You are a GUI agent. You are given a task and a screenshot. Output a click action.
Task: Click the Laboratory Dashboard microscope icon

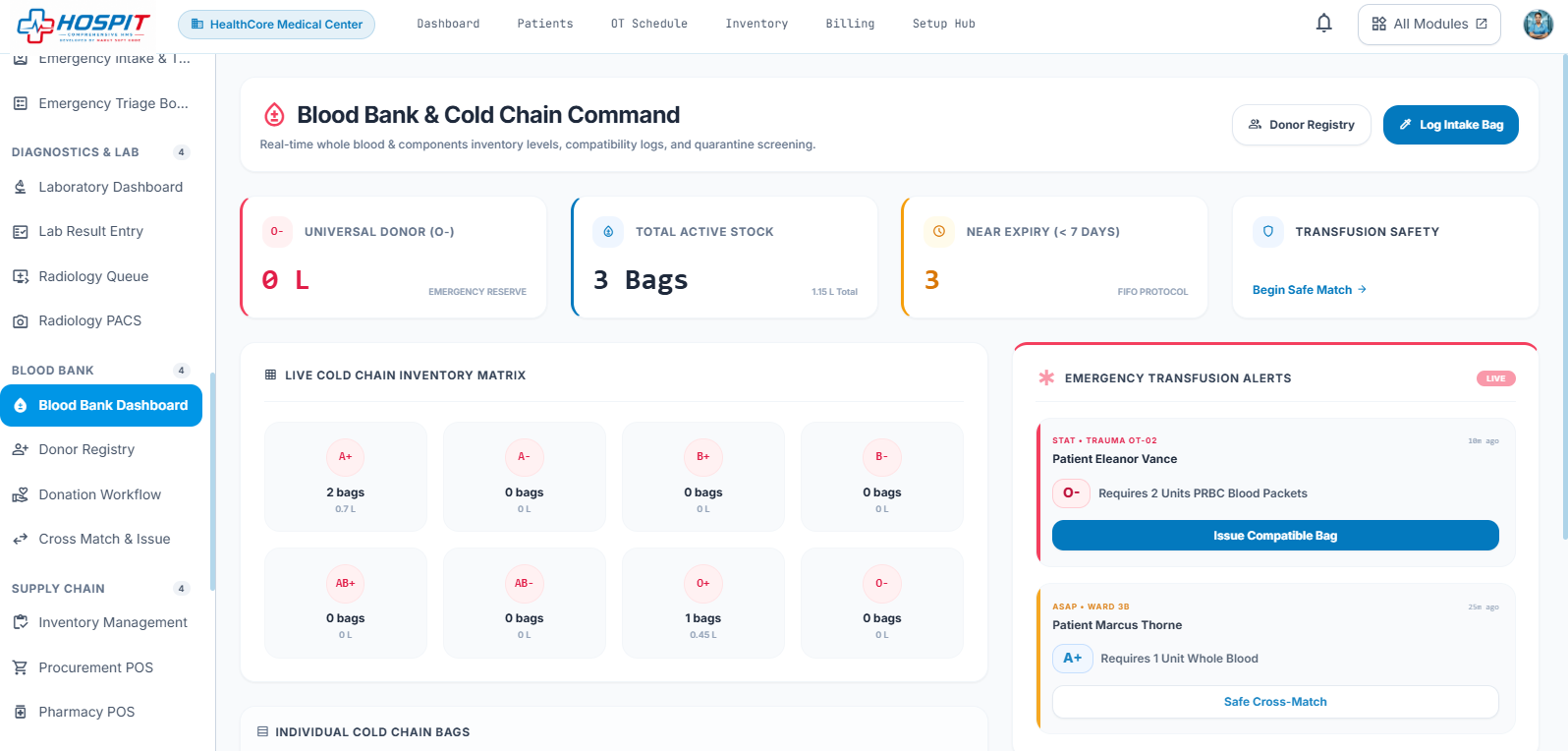[x=20, y=187]
